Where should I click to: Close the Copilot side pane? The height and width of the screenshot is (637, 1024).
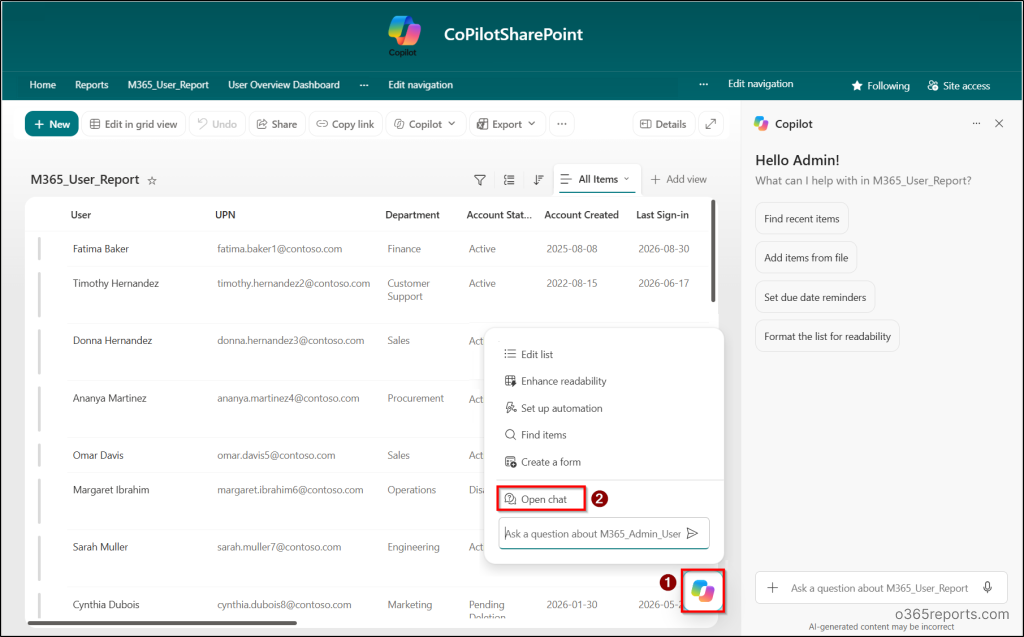click(999, 123)
